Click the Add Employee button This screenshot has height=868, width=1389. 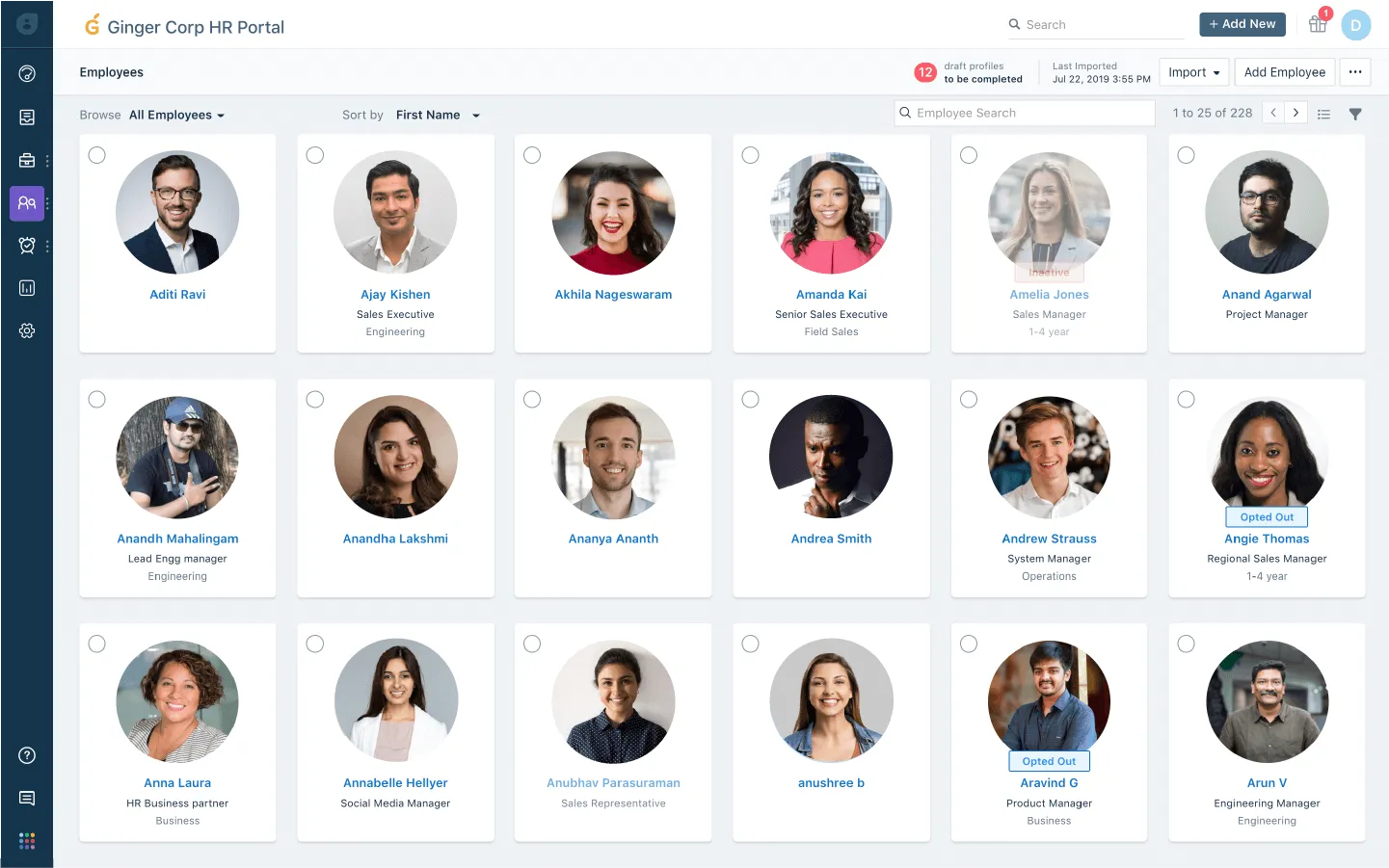(x=1285, y=72)
